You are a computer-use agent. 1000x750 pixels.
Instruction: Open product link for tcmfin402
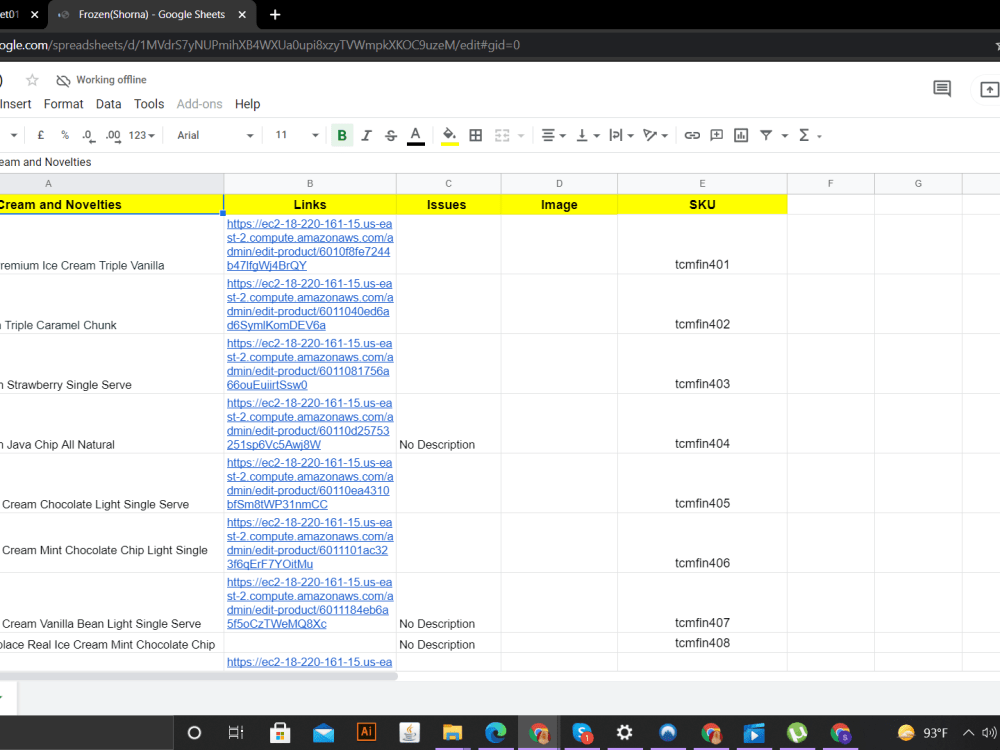pyautogui.click(x=310, y=304)
